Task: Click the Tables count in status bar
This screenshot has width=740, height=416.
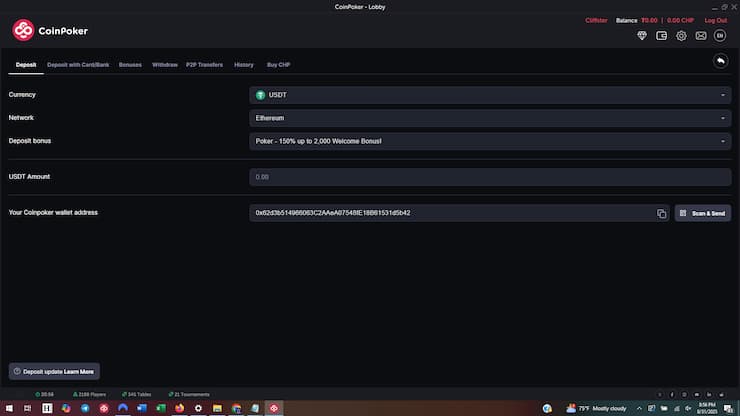Action: click(x=136, y=394)
